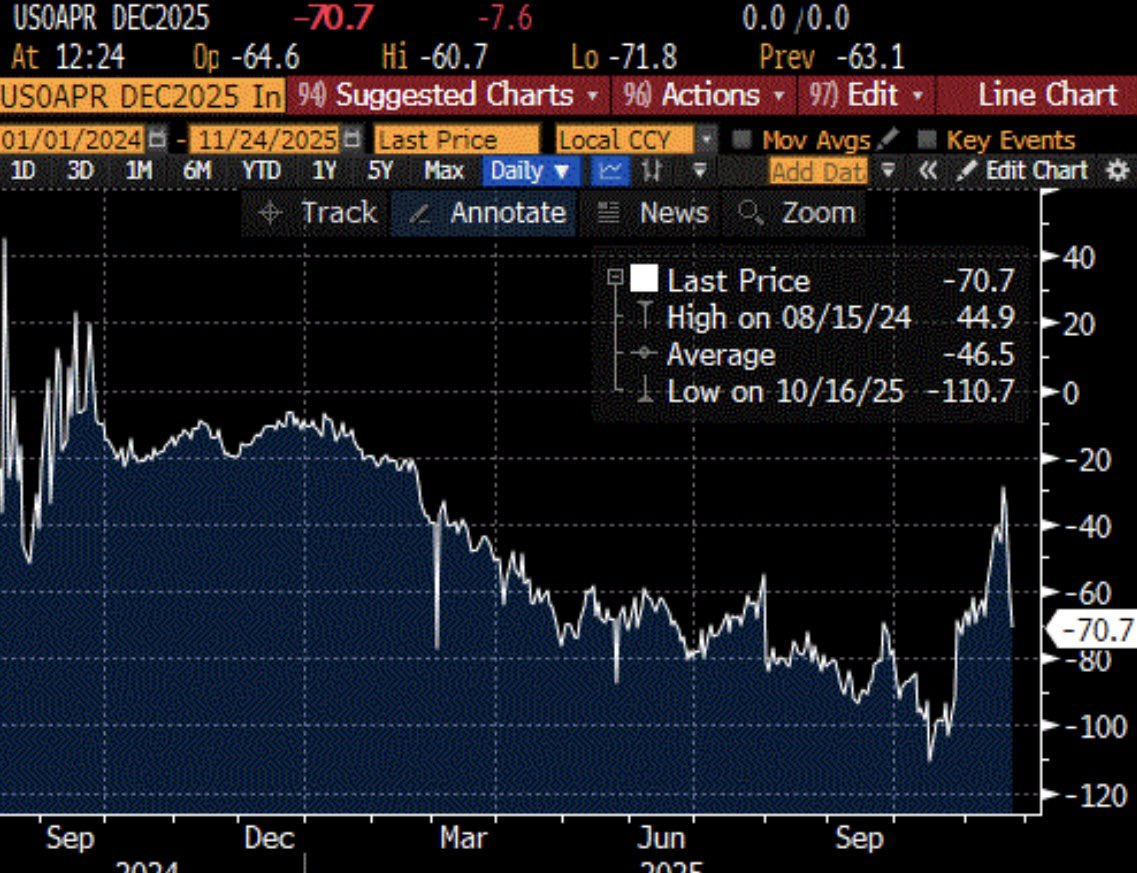Open chart settings gear icon

click(1118, 171)
